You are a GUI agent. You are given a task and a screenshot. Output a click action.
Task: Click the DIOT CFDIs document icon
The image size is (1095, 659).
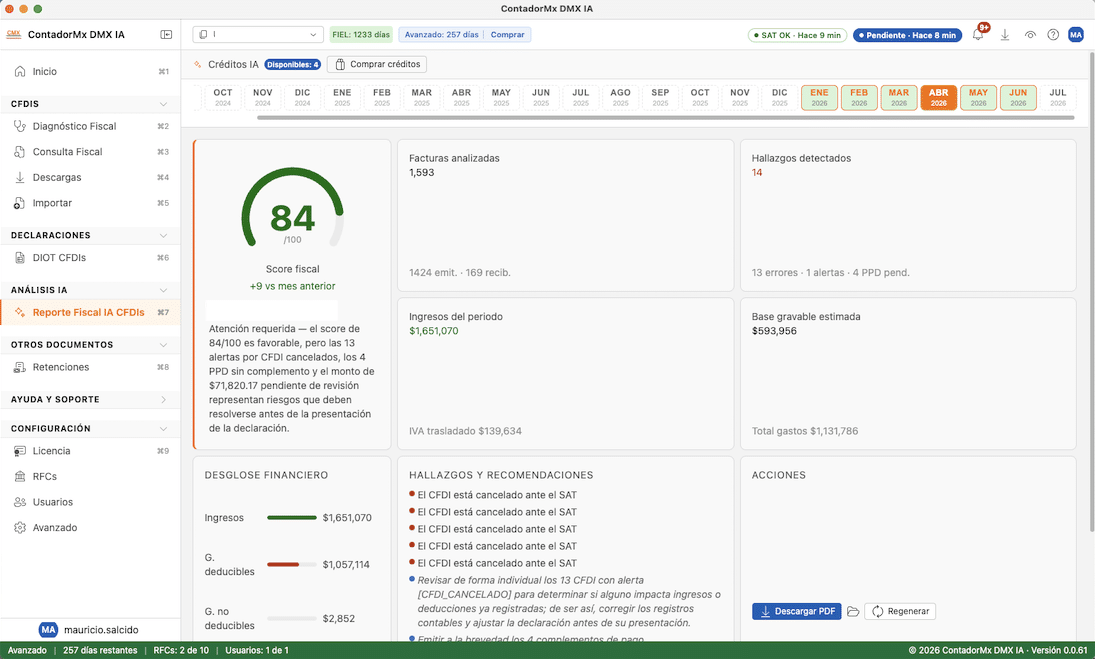click(x=20, y=258)
